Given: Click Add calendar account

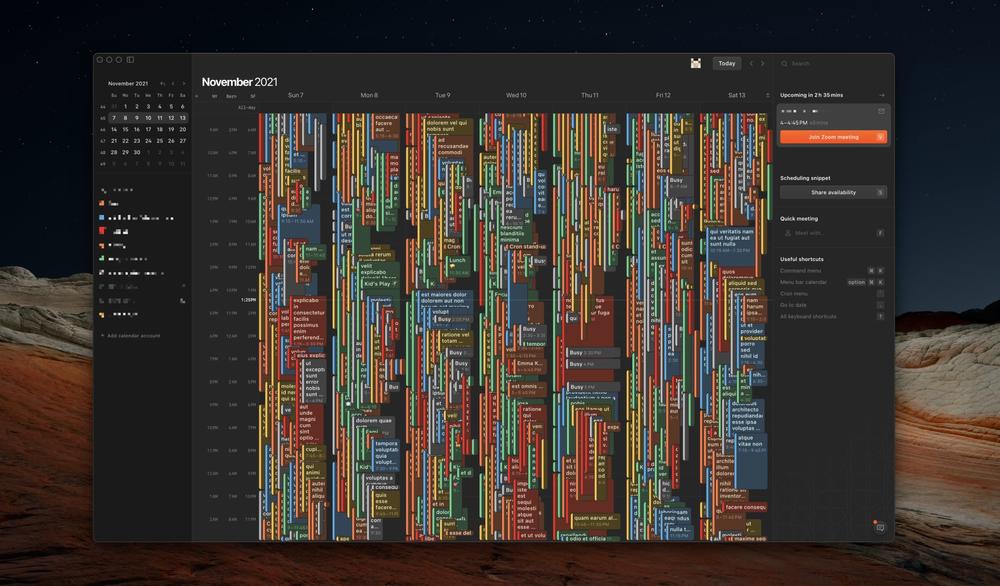Looking at the screenshot, I should [x=133, y=335].
